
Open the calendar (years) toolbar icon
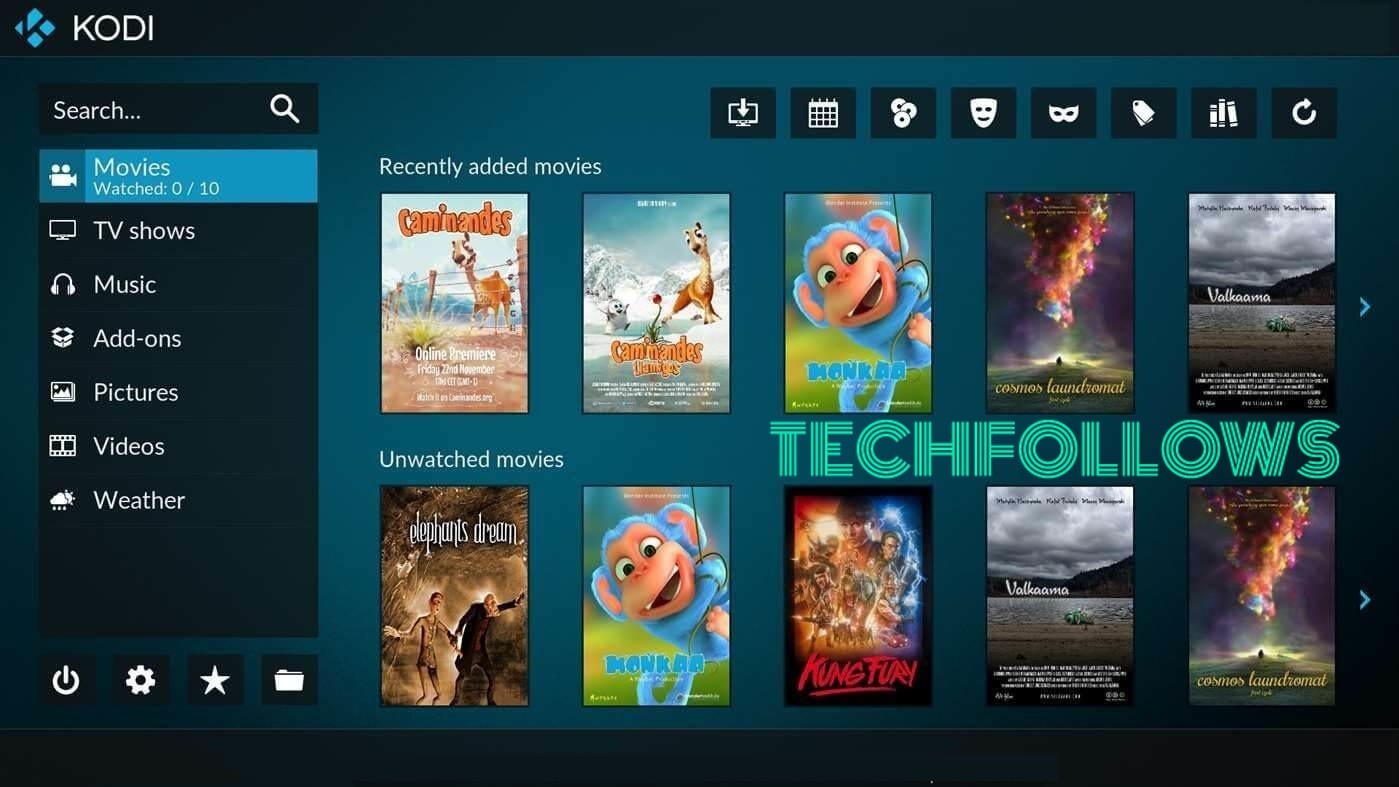click(x=823, y=113)
